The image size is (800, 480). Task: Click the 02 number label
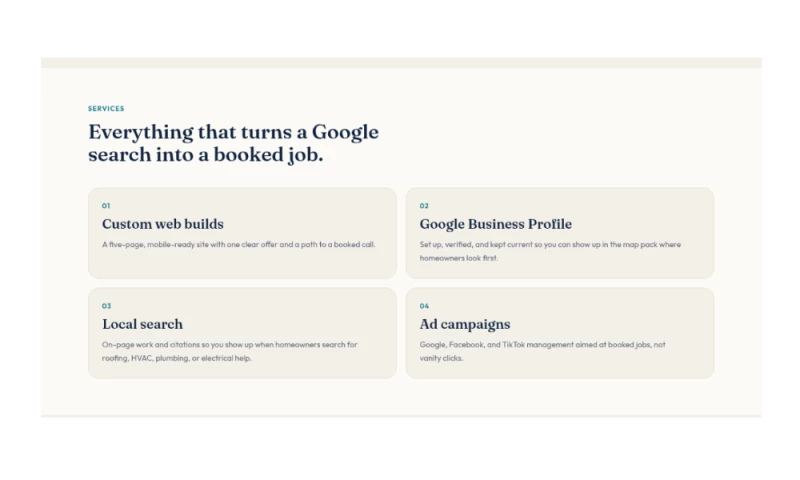(424, 206)
